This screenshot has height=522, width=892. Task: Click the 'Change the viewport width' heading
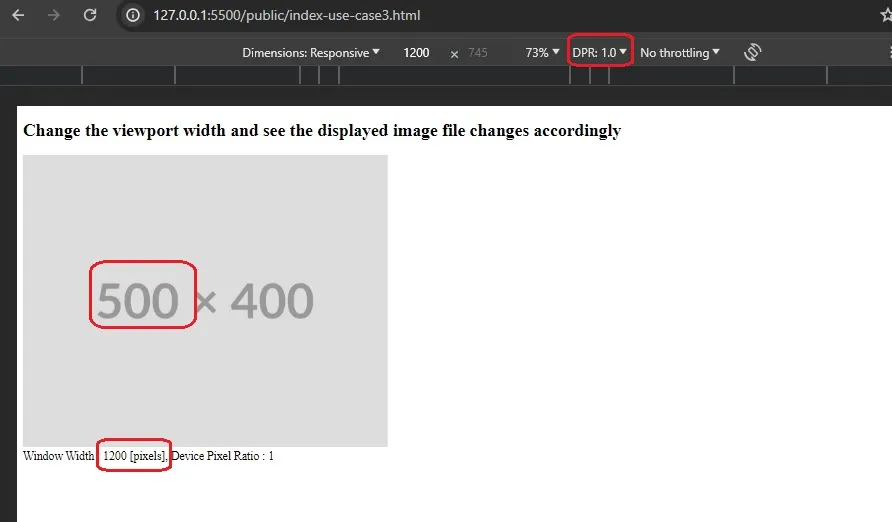point(321,131)
